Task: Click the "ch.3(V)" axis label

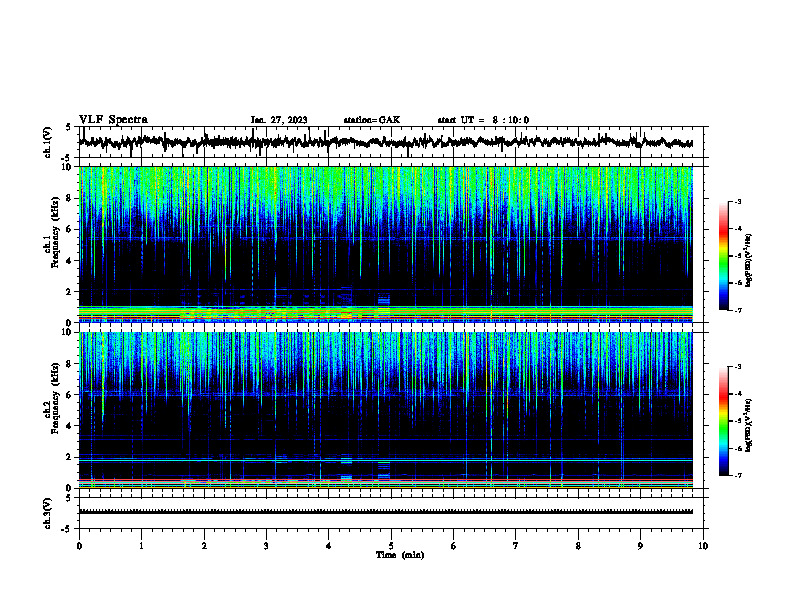Action: (47, 513)
